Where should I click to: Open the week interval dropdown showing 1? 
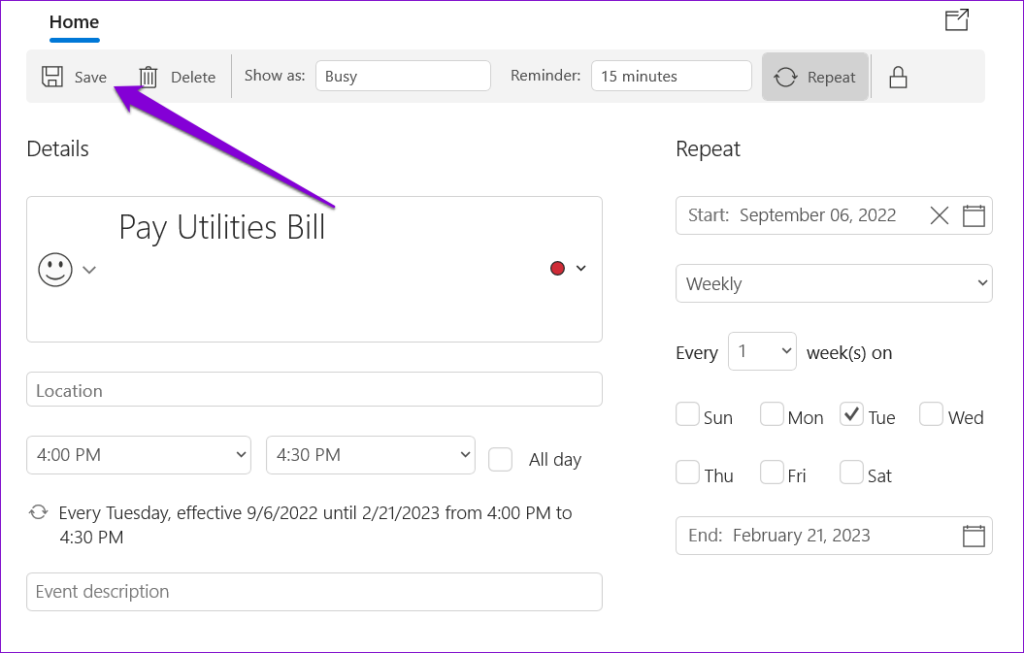click(762, 351)
